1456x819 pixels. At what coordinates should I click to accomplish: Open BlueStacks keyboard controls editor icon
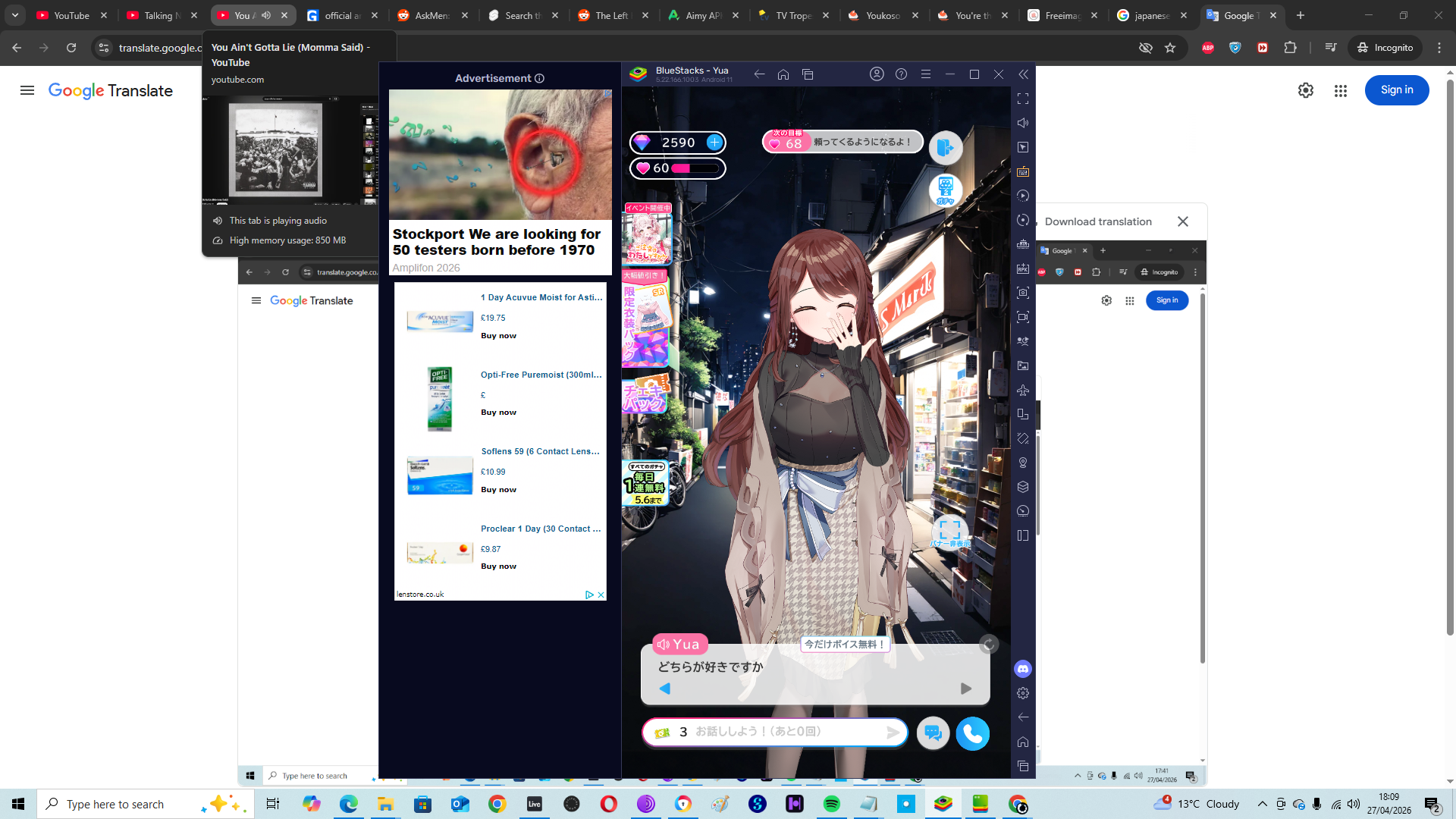[1023, 171]
